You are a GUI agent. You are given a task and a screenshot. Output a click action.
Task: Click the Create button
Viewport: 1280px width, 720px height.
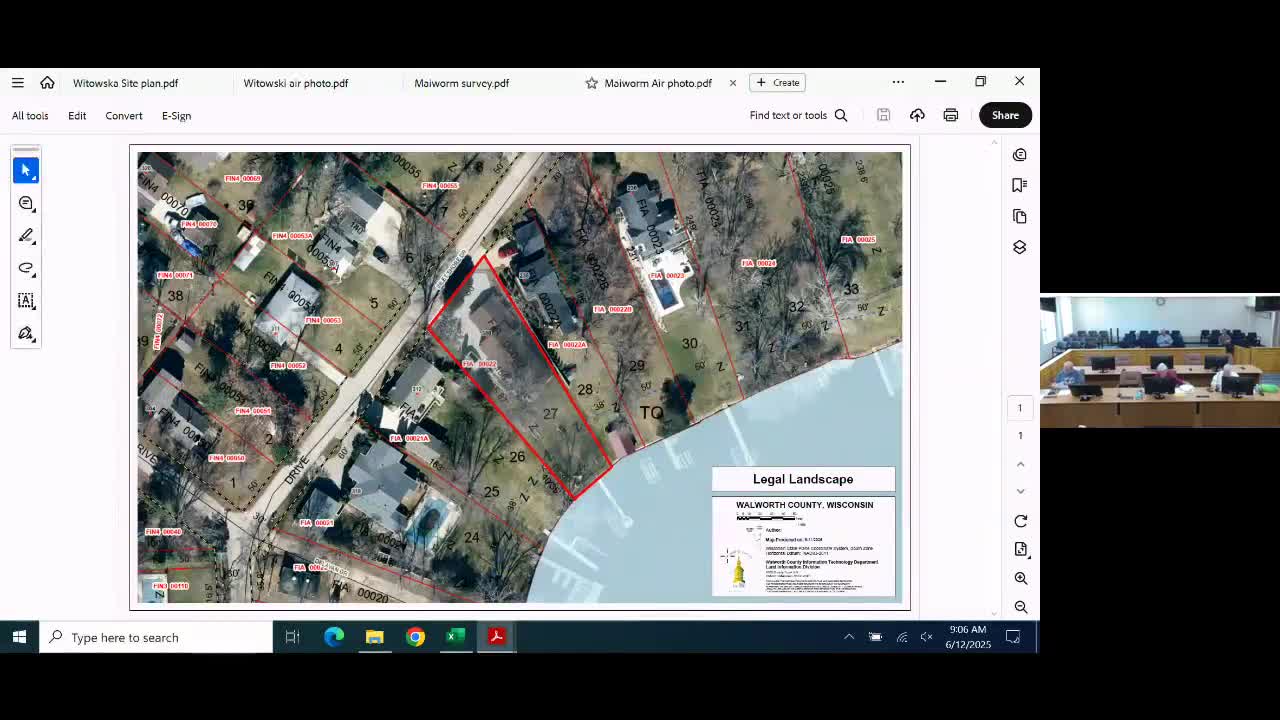(778, 82)
